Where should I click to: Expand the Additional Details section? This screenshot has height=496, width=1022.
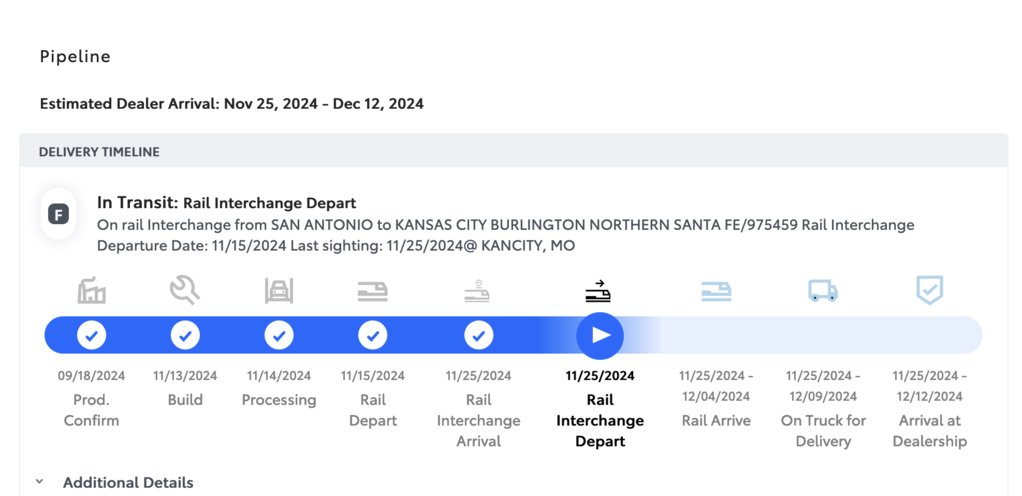click(128, 483)
